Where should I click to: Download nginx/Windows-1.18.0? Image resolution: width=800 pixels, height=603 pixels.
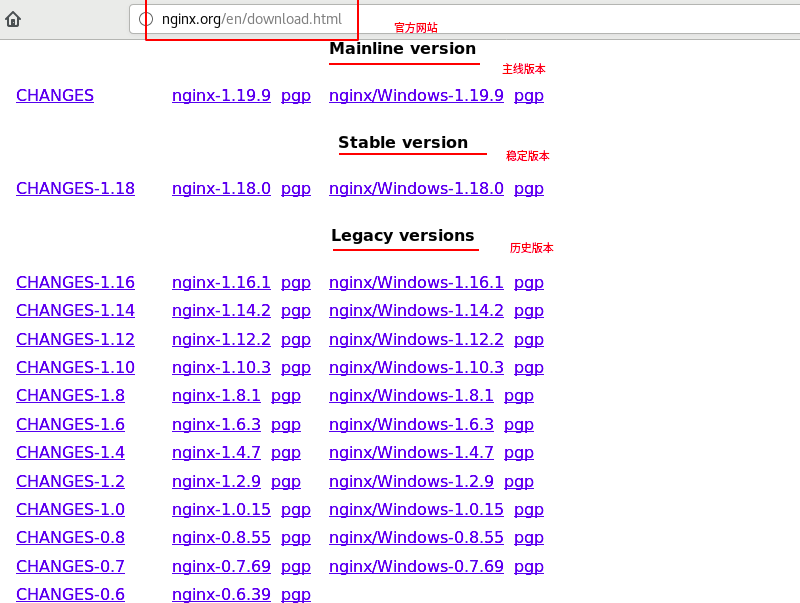click(x=416, y=188)
